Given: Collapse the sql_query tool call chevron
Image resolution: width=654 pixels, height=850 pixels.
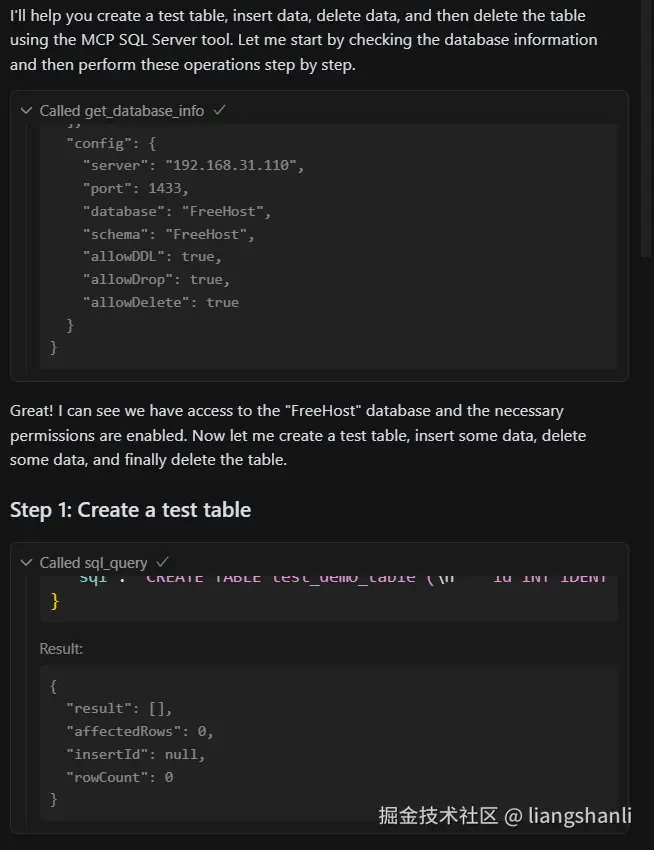Looking at the screenshot, I should point(26,563).
